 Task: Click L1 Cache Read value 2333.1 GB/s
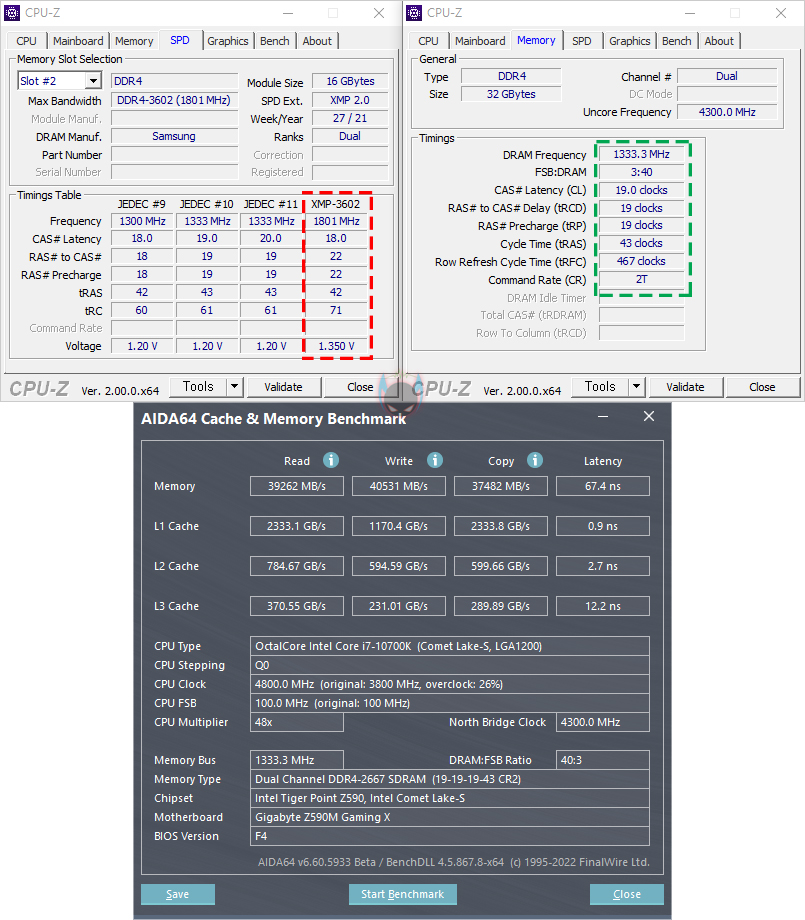click(297, 526)
